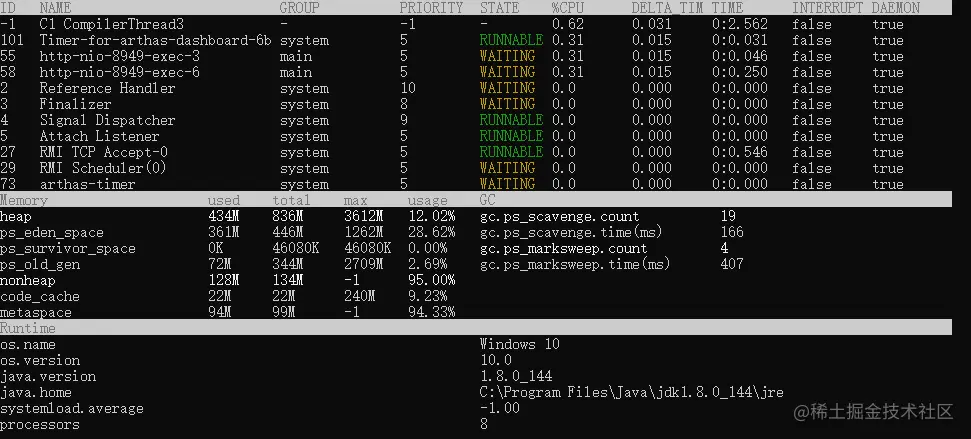Screen dimensions: 971x439
Task: Click the Signal Dispatcher thread name
Action: (108, 120)
